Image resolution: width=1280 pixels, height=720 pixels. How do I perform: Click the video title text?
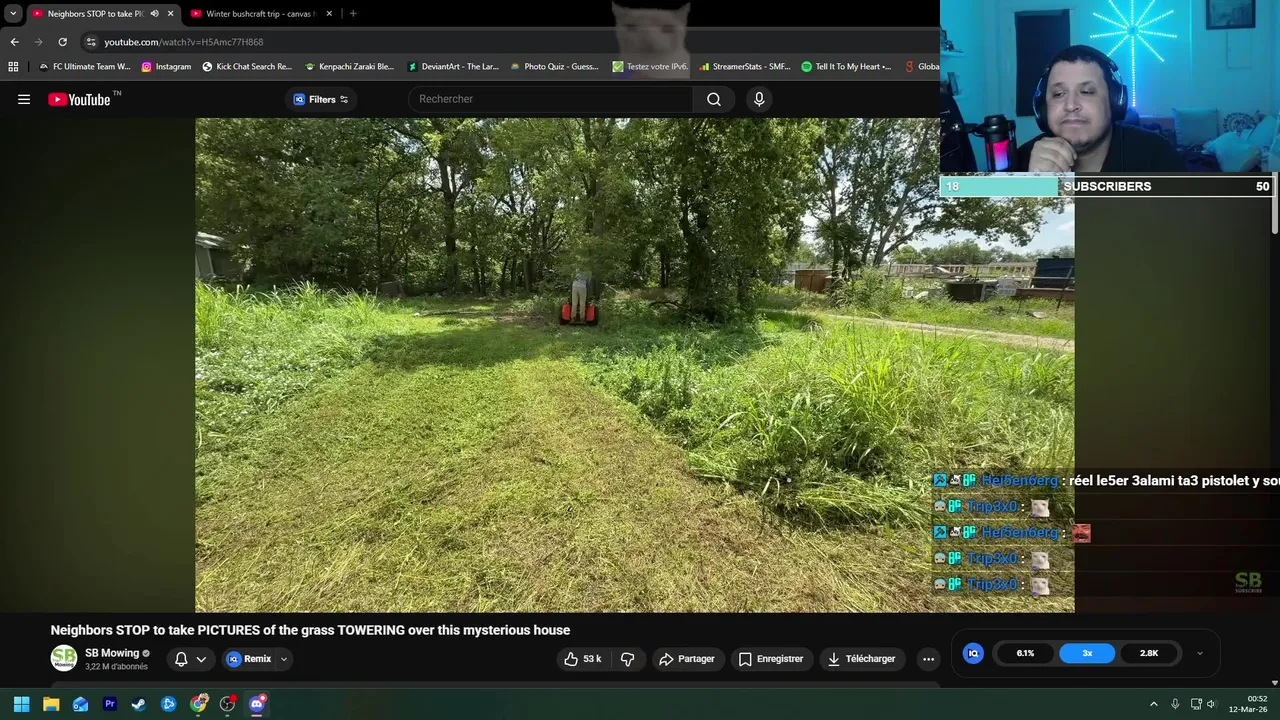tap(310, 630)
